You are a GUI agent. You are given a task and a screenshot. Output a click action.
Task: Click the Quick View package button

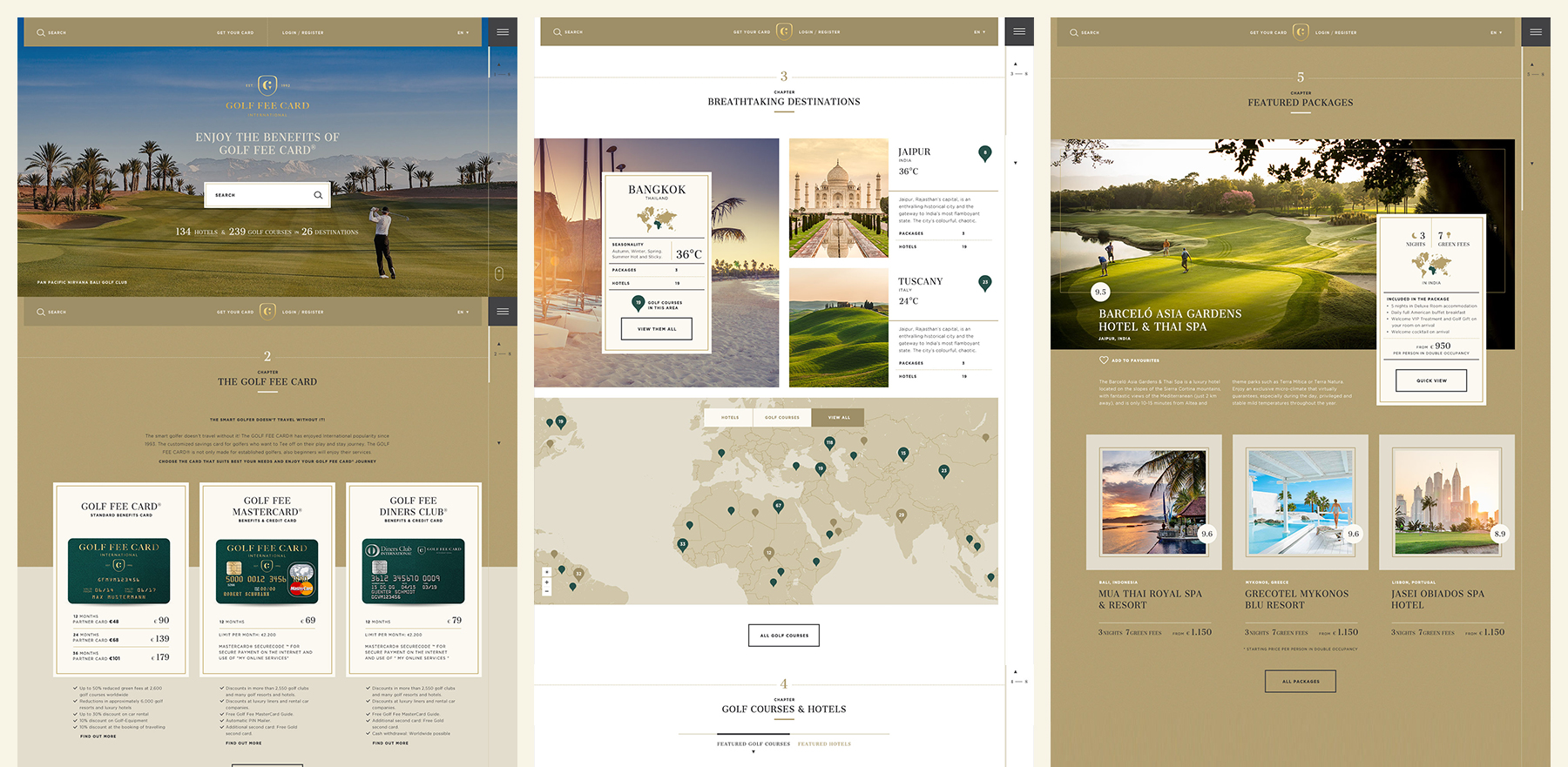(1431, 380)
